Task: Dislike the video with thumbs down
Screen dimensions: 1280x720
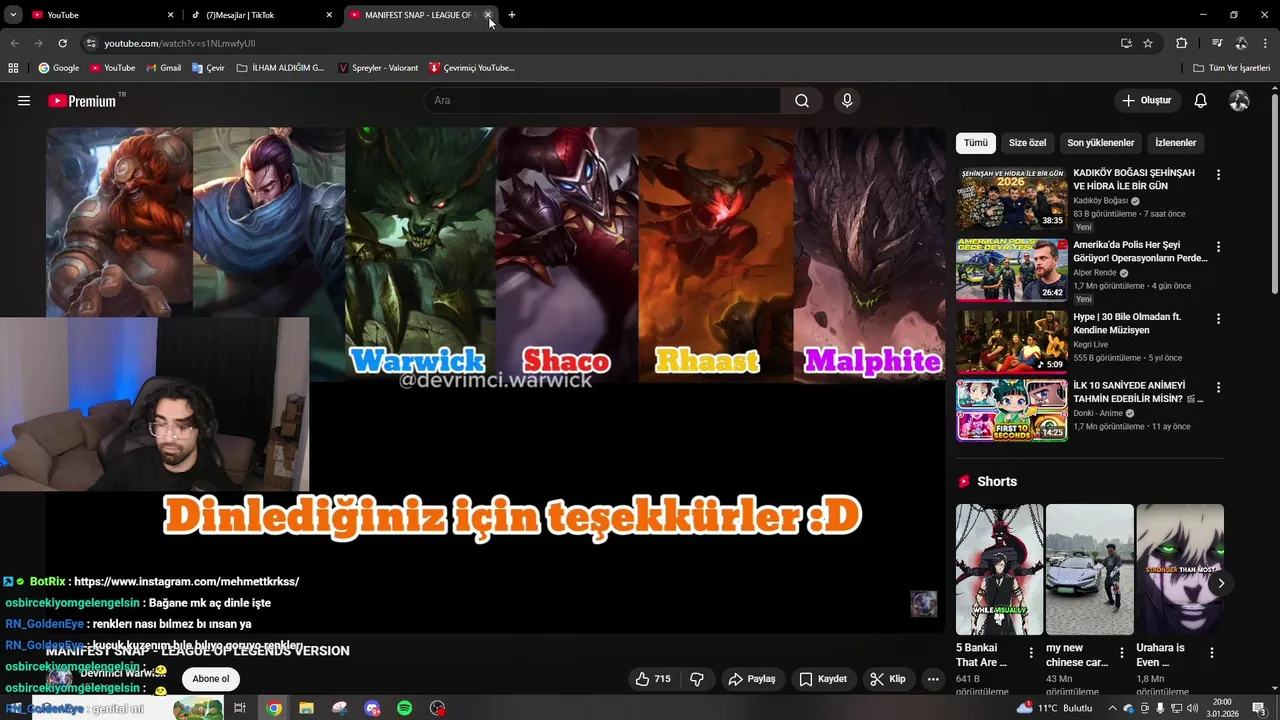Action: click(697, 679)
